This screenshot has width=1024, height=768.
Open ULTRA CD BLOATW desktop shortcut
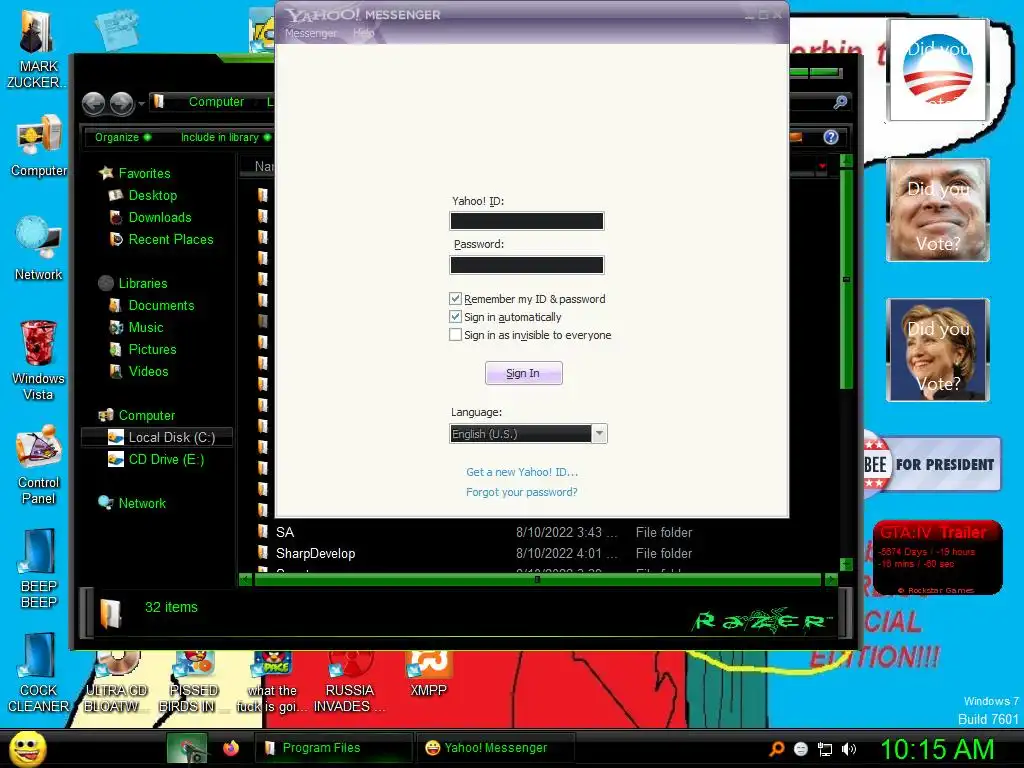pos(116,682)
